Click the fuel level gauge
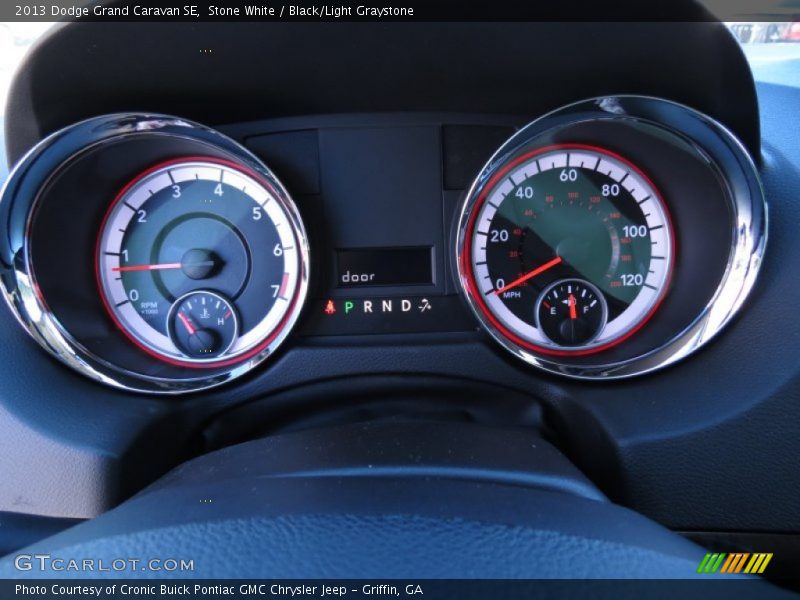This screenshot has width=800, height=600. pos(571,313)
